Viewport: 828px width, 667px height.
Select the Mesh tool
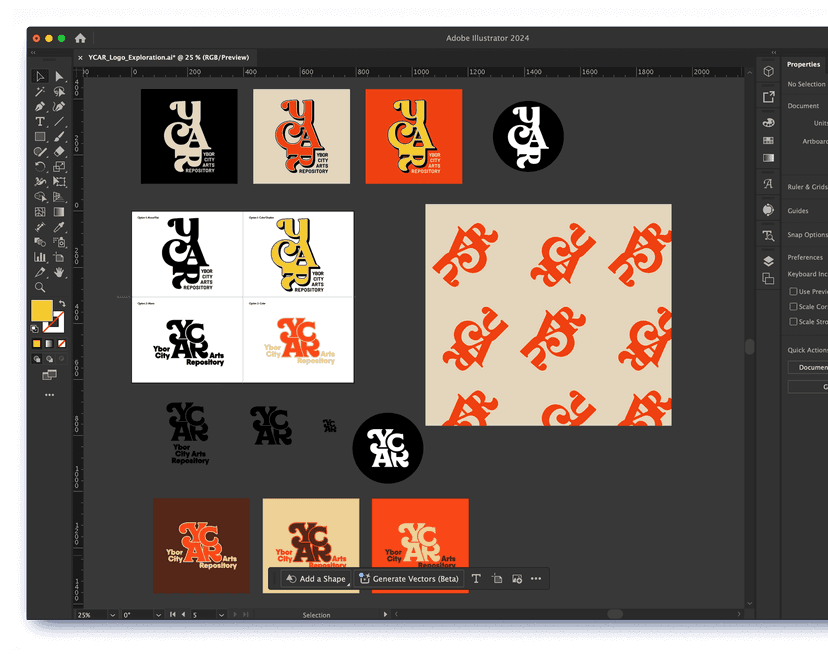40,212
